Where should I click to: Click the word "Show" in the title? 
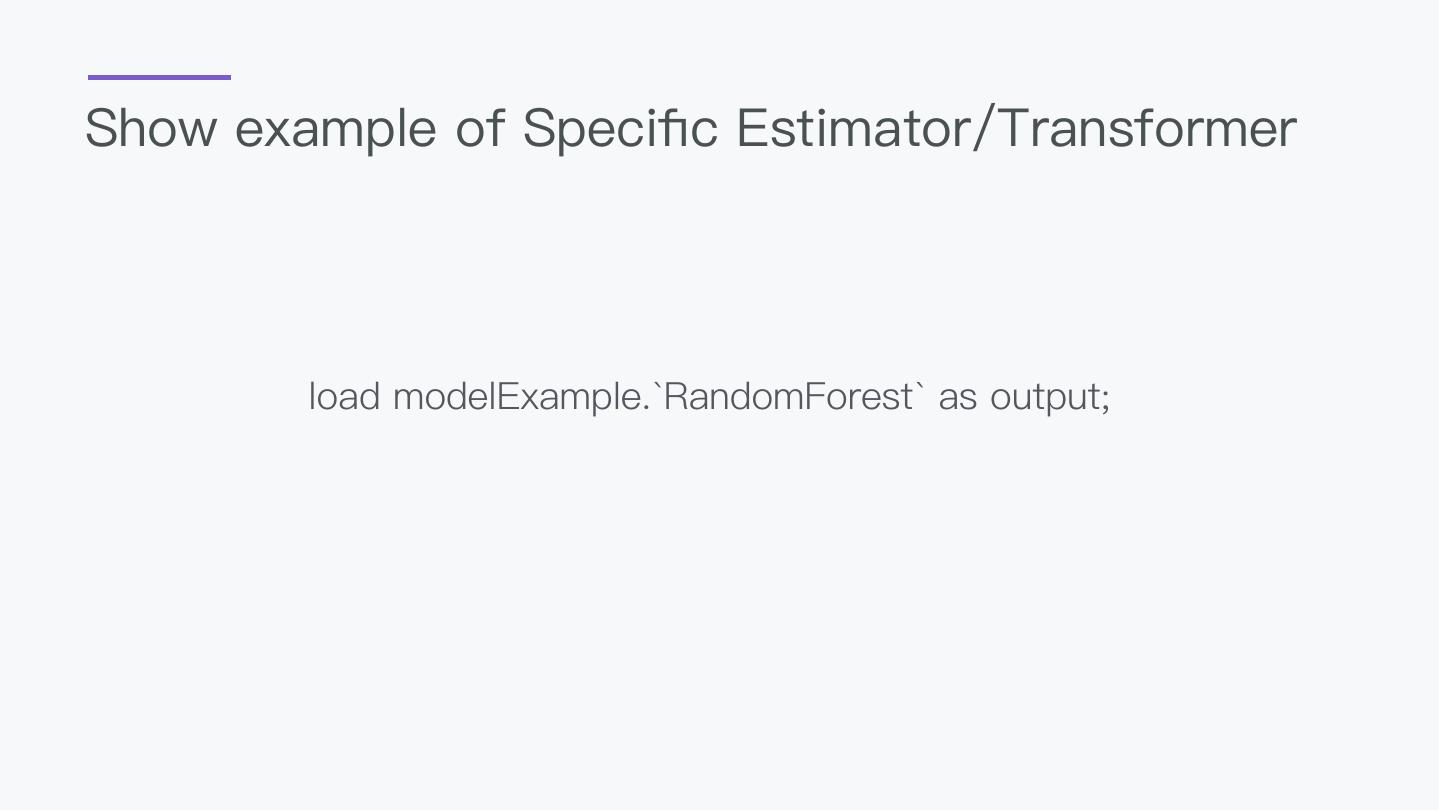pos(151,129)
